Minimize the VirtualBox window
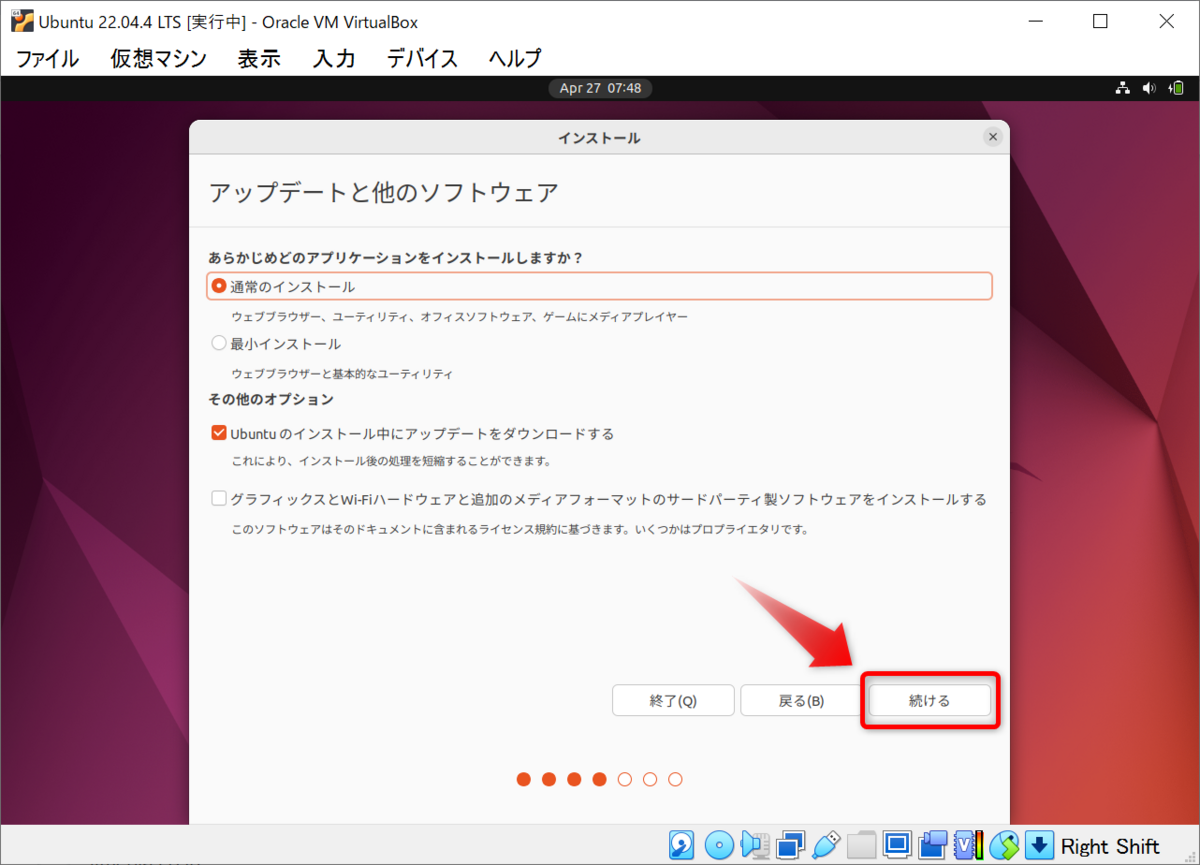The width and height of the screenshot is (1200, 865). pyautogui.click(x=1035, y=21)
